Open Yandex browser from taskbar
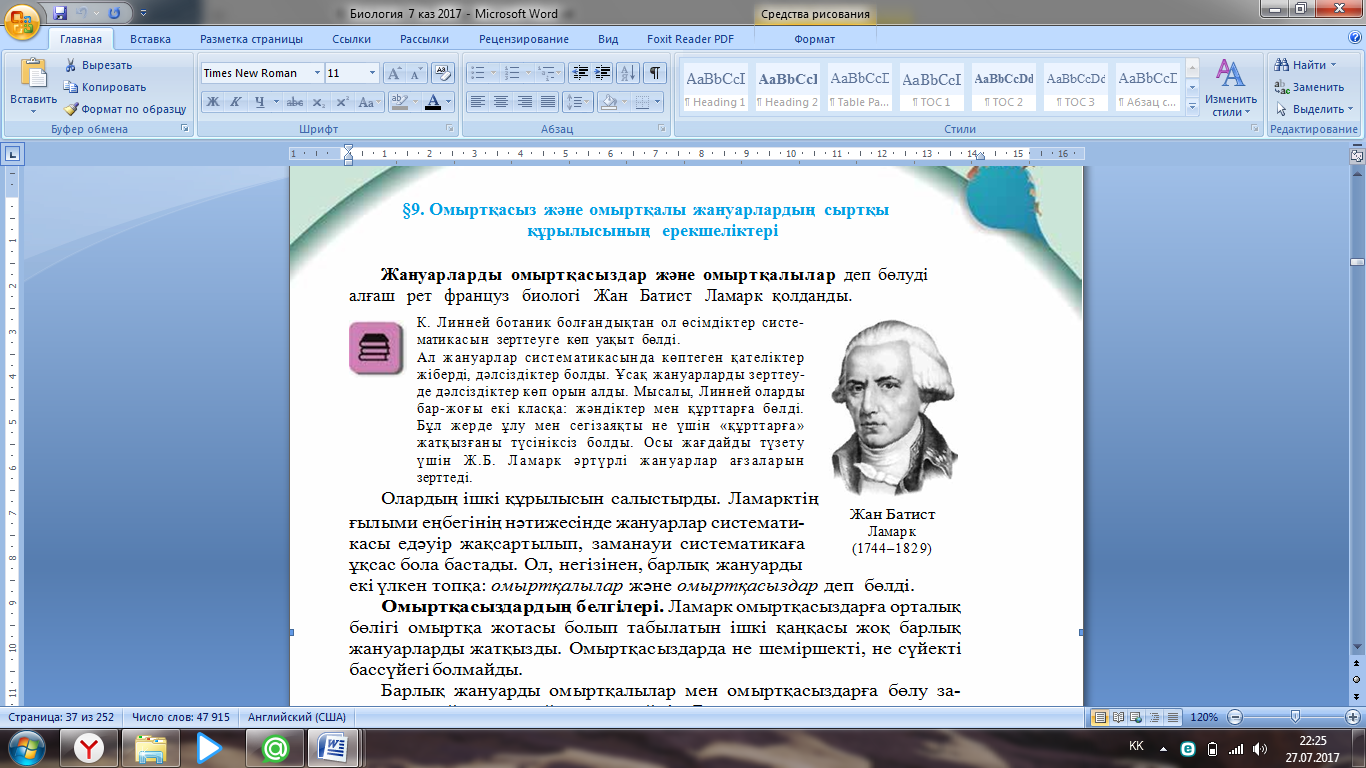This screenshot has height=768, width=1366. click(x=91, y=747)
